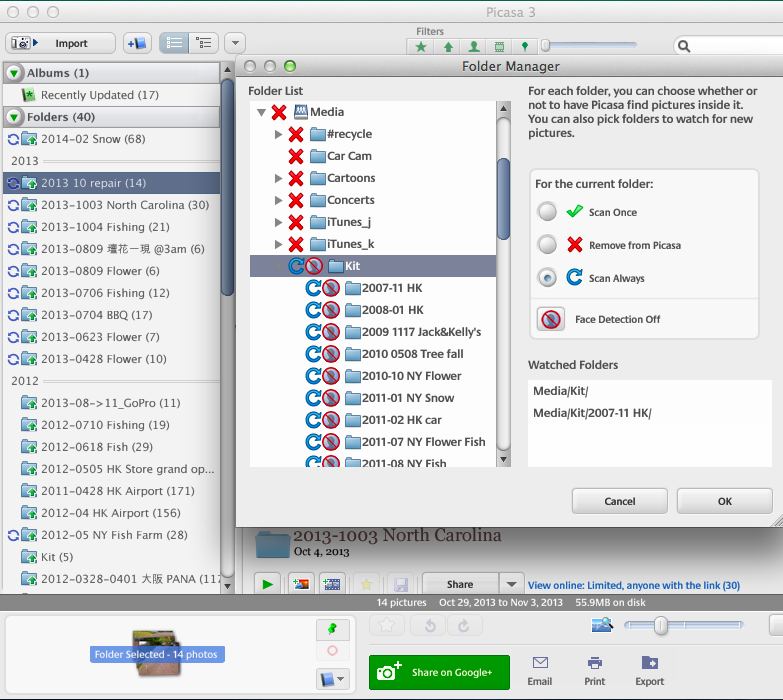Expand the iTunes_k folder

click(279, 244)
